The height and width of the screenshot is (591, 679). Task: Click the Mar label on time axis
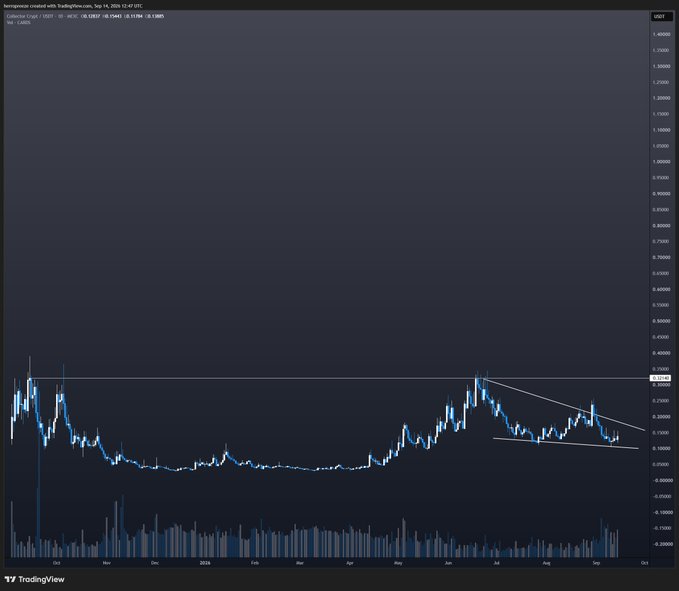300,563
